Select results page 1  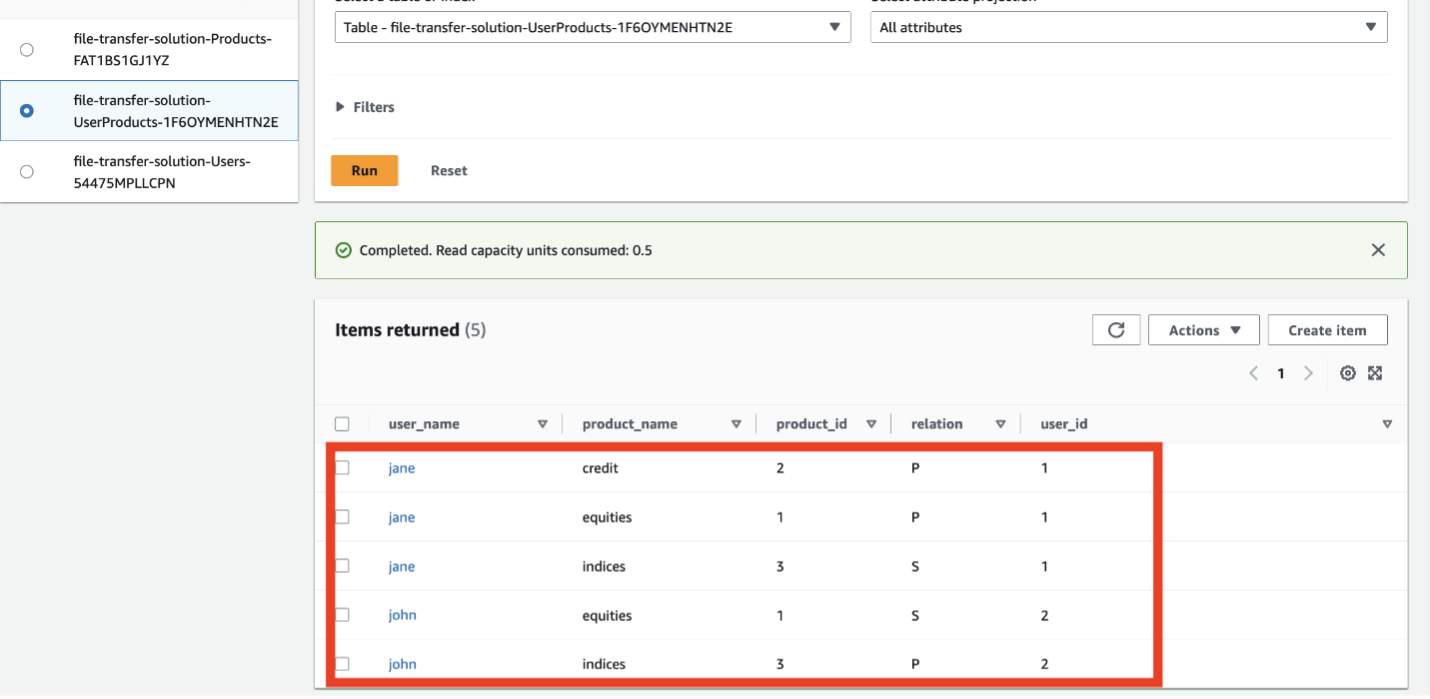click(1281, 372)
